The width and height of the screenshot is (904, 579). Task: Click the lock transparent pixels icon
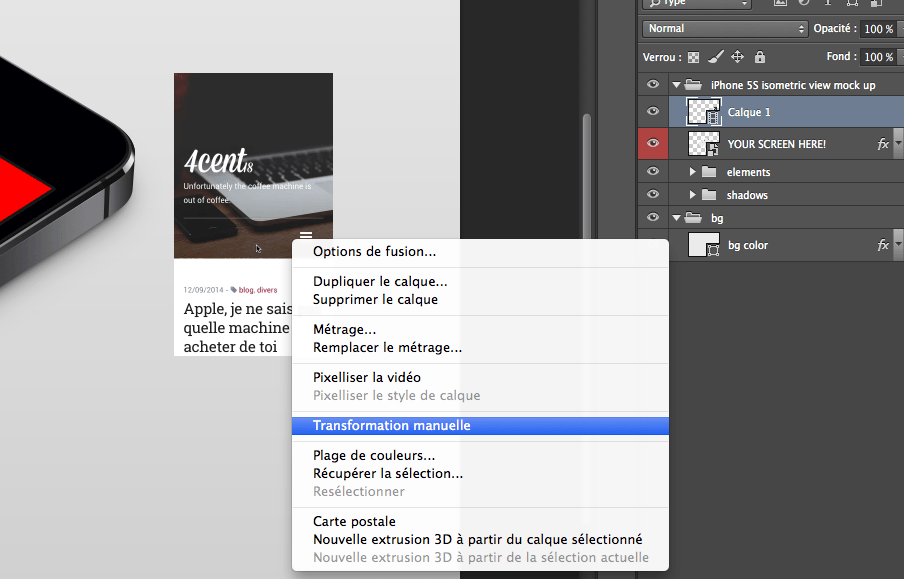pyautogui.click(x=694, y=58)
